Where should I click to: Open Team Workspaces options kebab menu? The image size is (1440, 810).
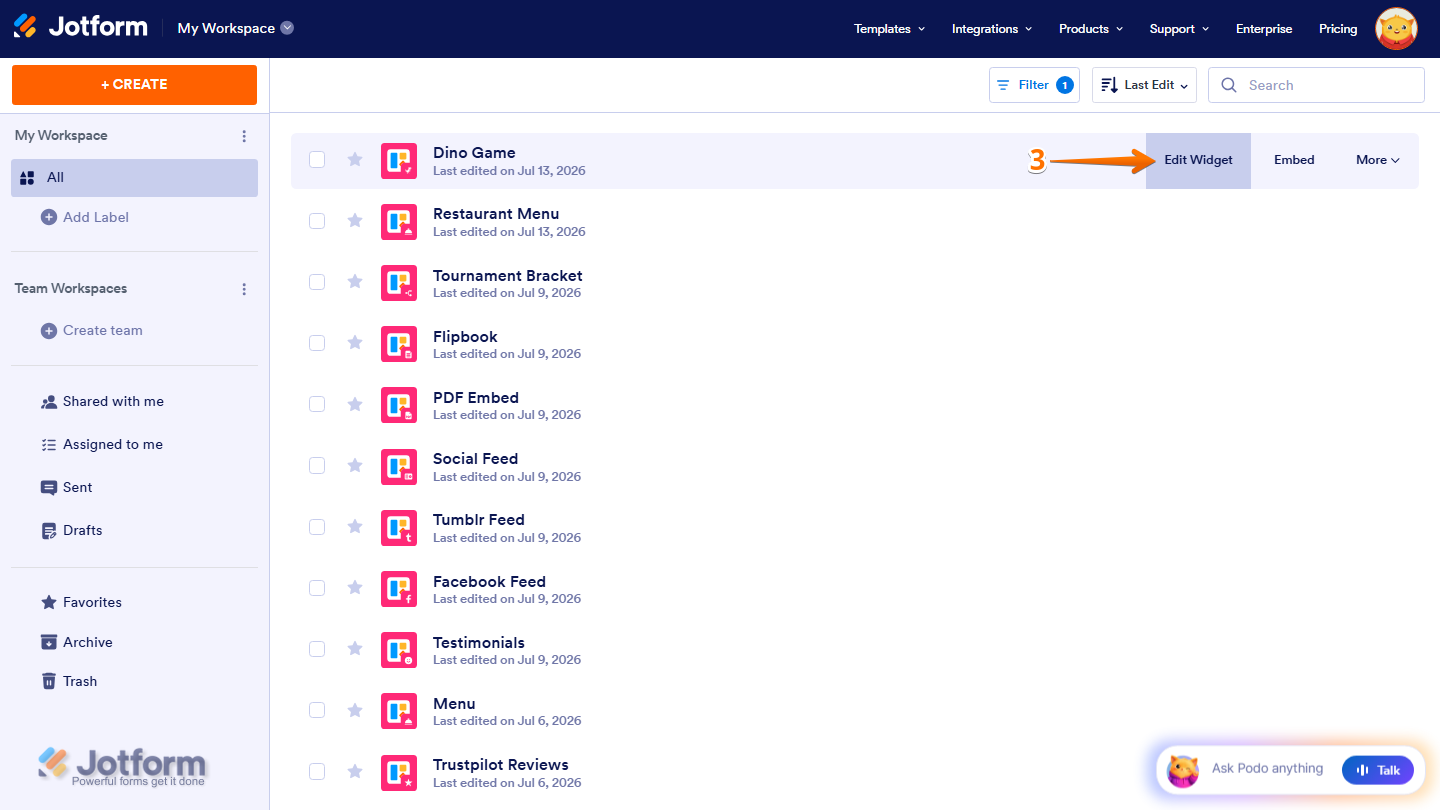click(x=244, y=289)
